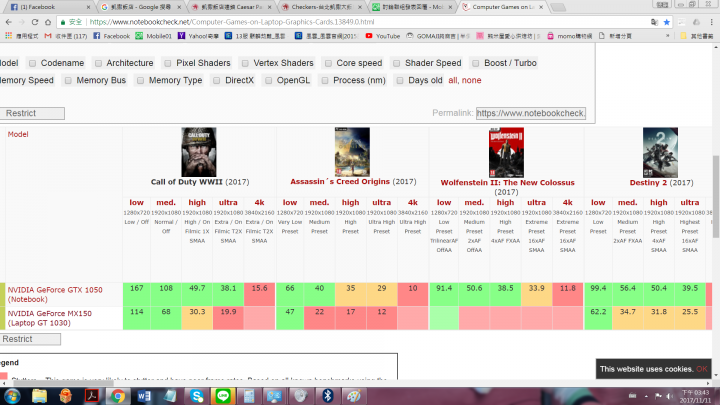Open a new browser tab

pyautogui.click(x=557, y=7)
